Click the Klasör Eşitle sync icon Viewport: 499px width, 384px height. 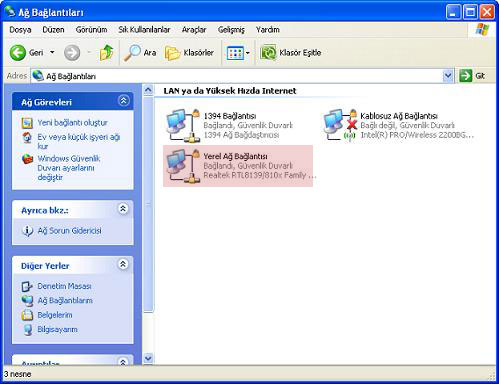(268, 53)
